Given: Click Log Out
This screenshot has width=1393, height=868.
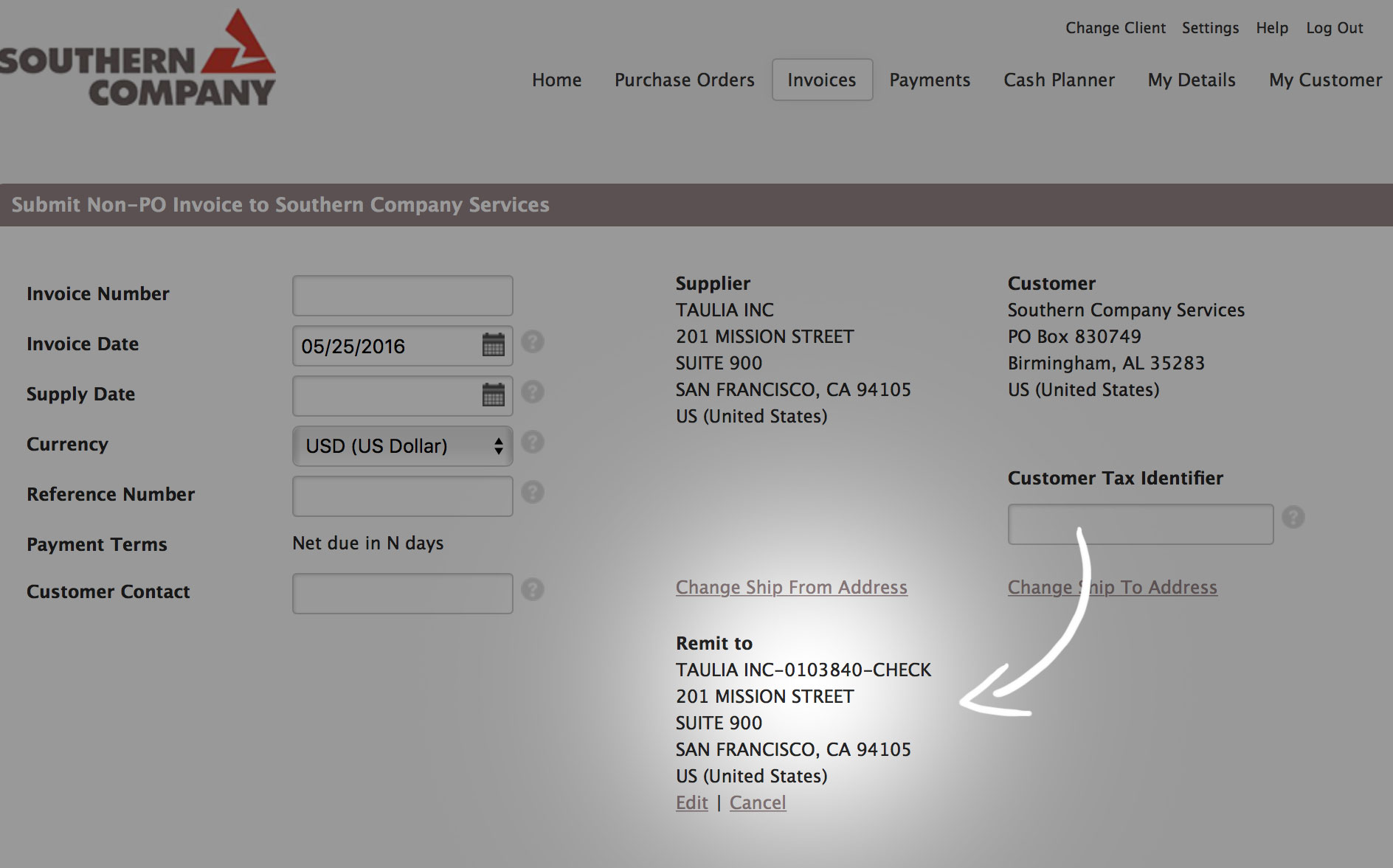Looking at the screenshot, I should pos(1334,28).
